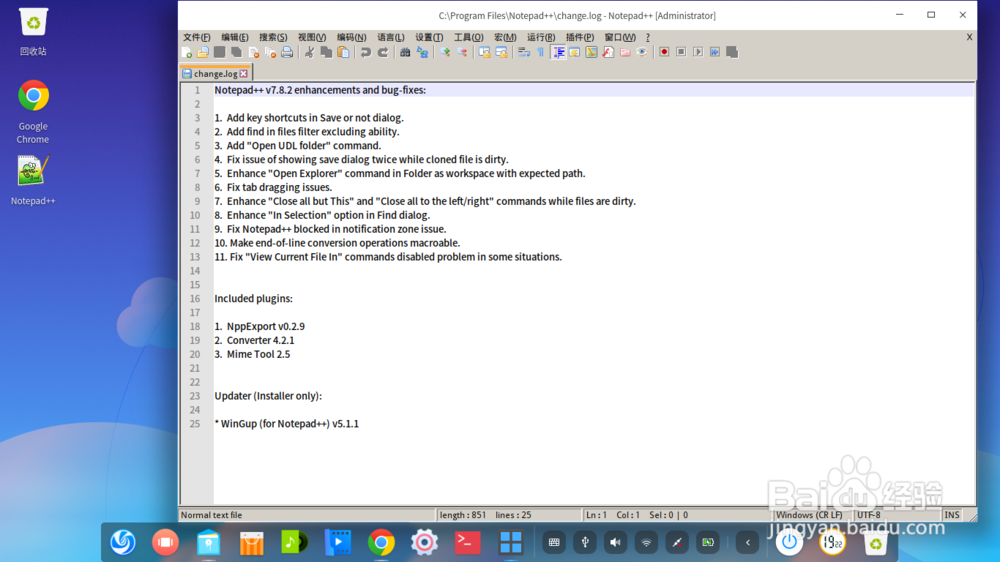The height and width of the screenshot is (562, 1000).
Task: Open the 设置(T) menu
Action: [x=429, y=37]
